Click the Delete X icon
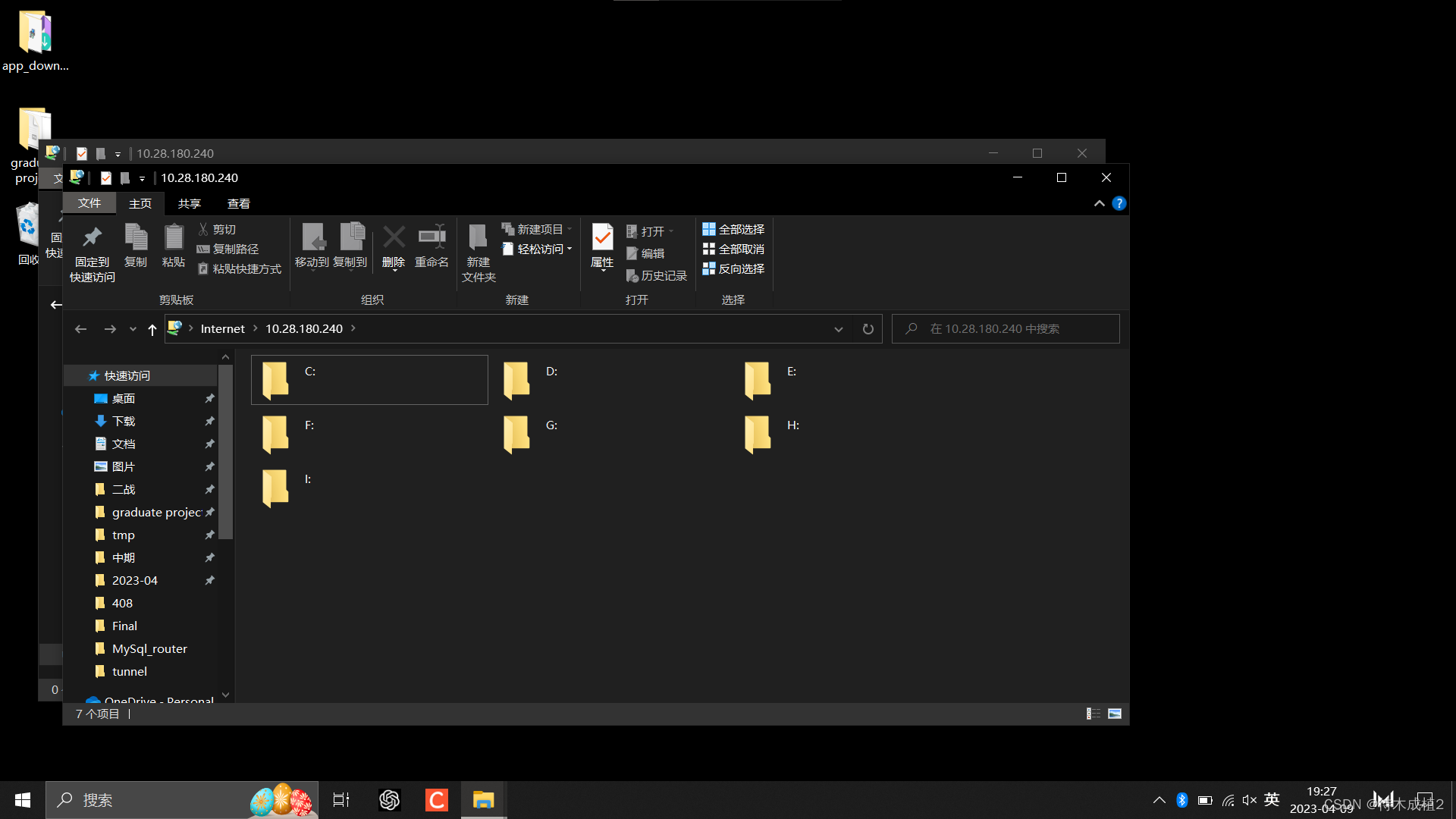Screen dimensions: 1456x819 tap(394, 238)
